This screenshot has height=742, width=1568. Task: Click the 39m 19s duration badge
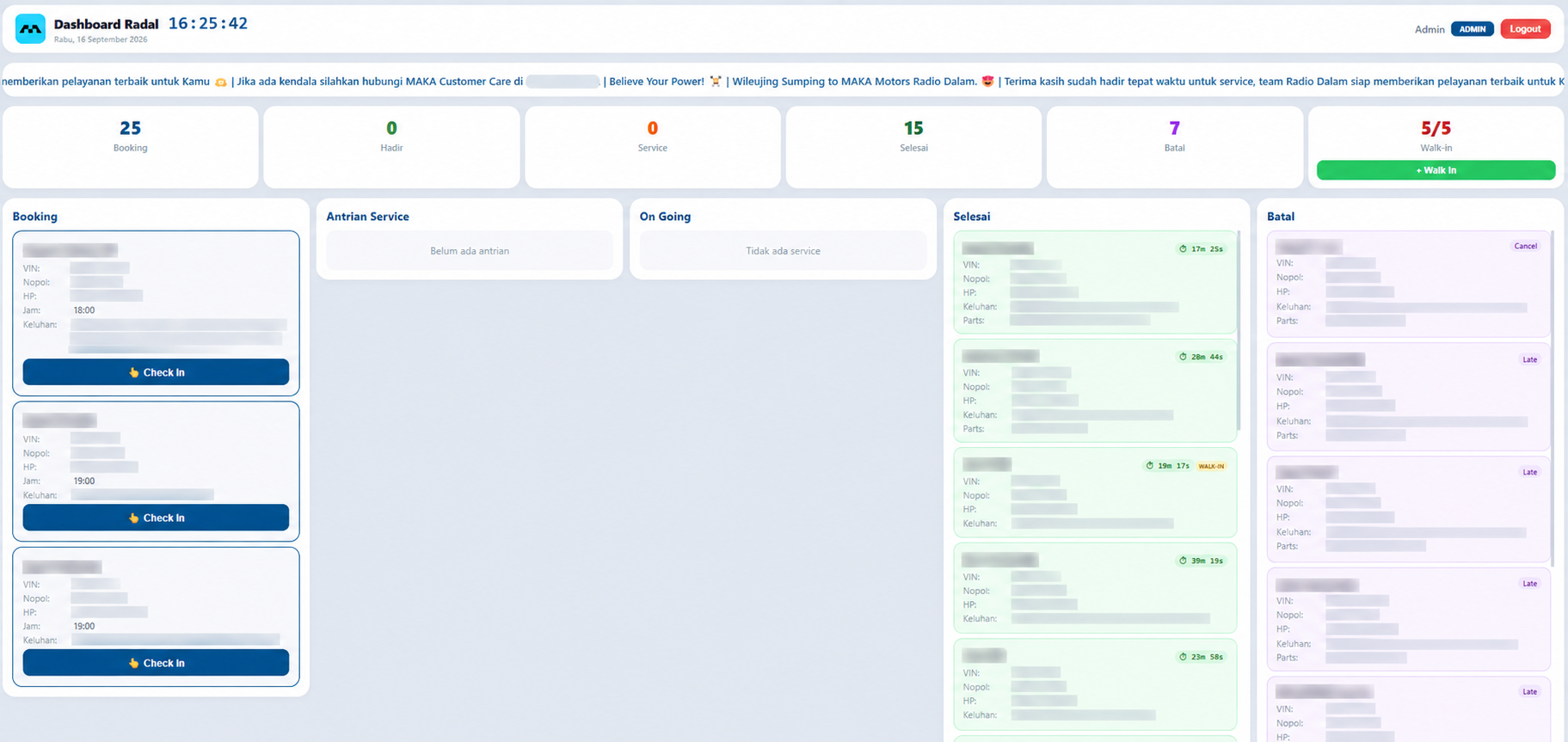[x=1201, y=561]
